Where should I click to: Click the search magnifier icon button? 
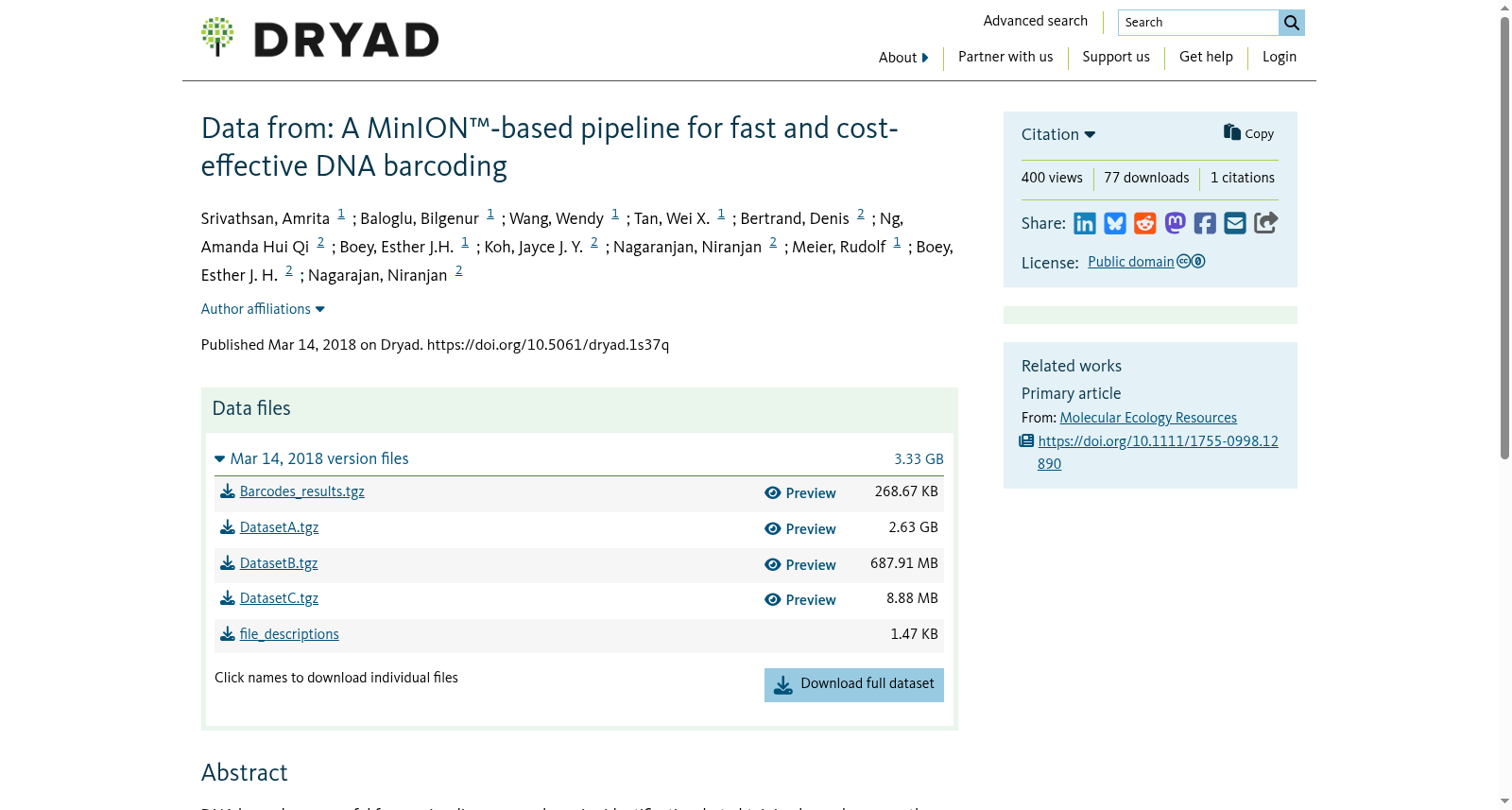1291,23
